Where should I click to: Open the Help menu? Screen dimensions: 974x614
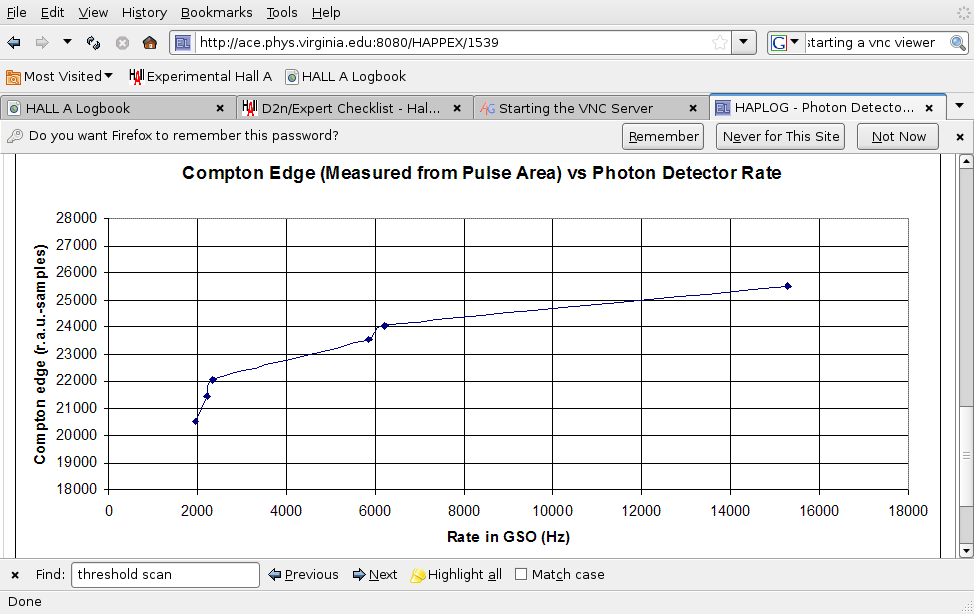[x=326, y=12]
